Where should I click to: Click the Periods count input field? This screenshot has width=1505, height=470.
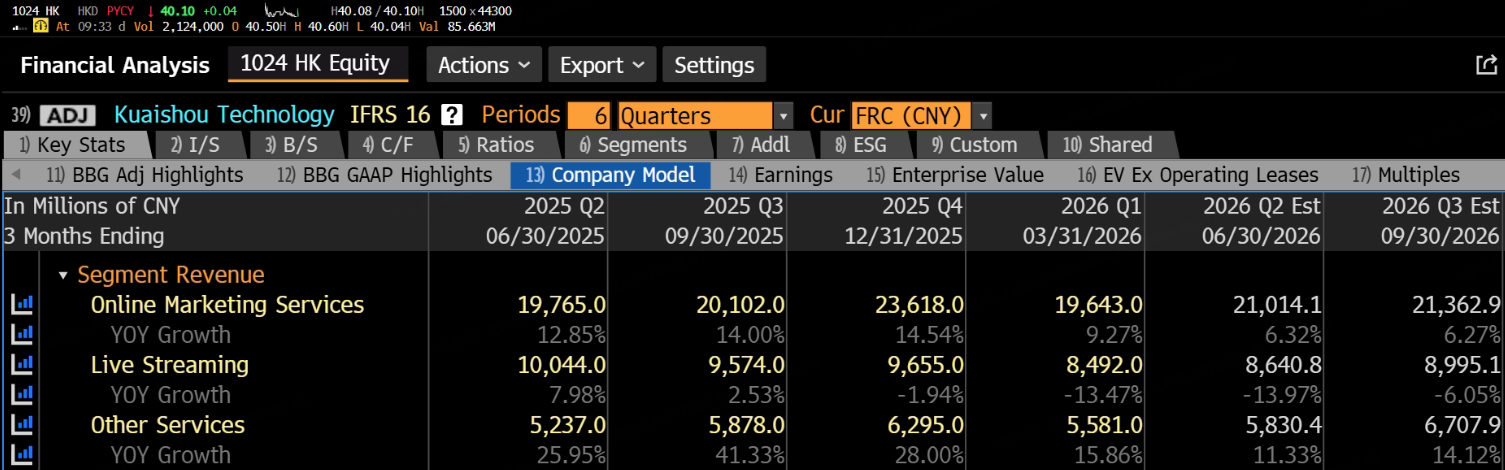(x=590, y=115)
